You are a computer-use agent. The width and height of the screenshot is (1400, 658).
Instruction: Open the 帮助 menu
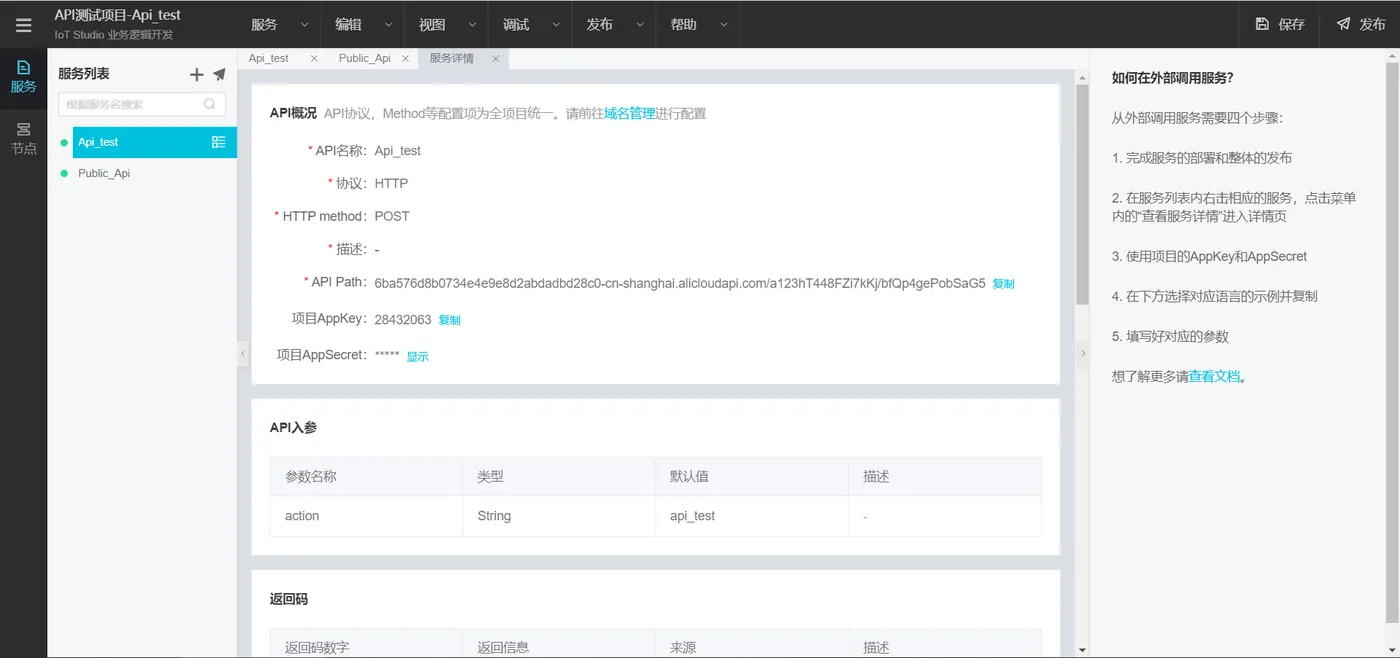pyautogui.click(x=684, y=24)
